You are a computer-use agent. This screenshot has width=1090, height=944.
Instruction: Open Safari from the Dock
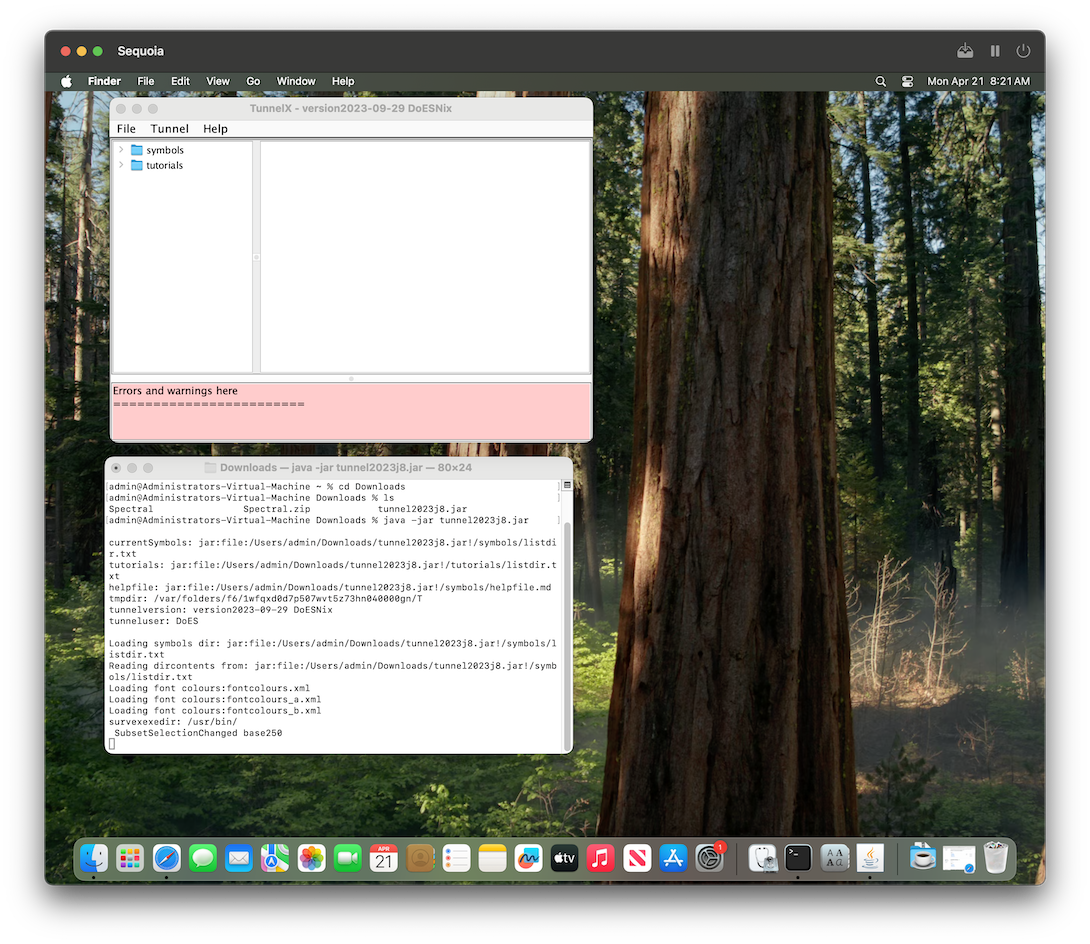point(166,858)
